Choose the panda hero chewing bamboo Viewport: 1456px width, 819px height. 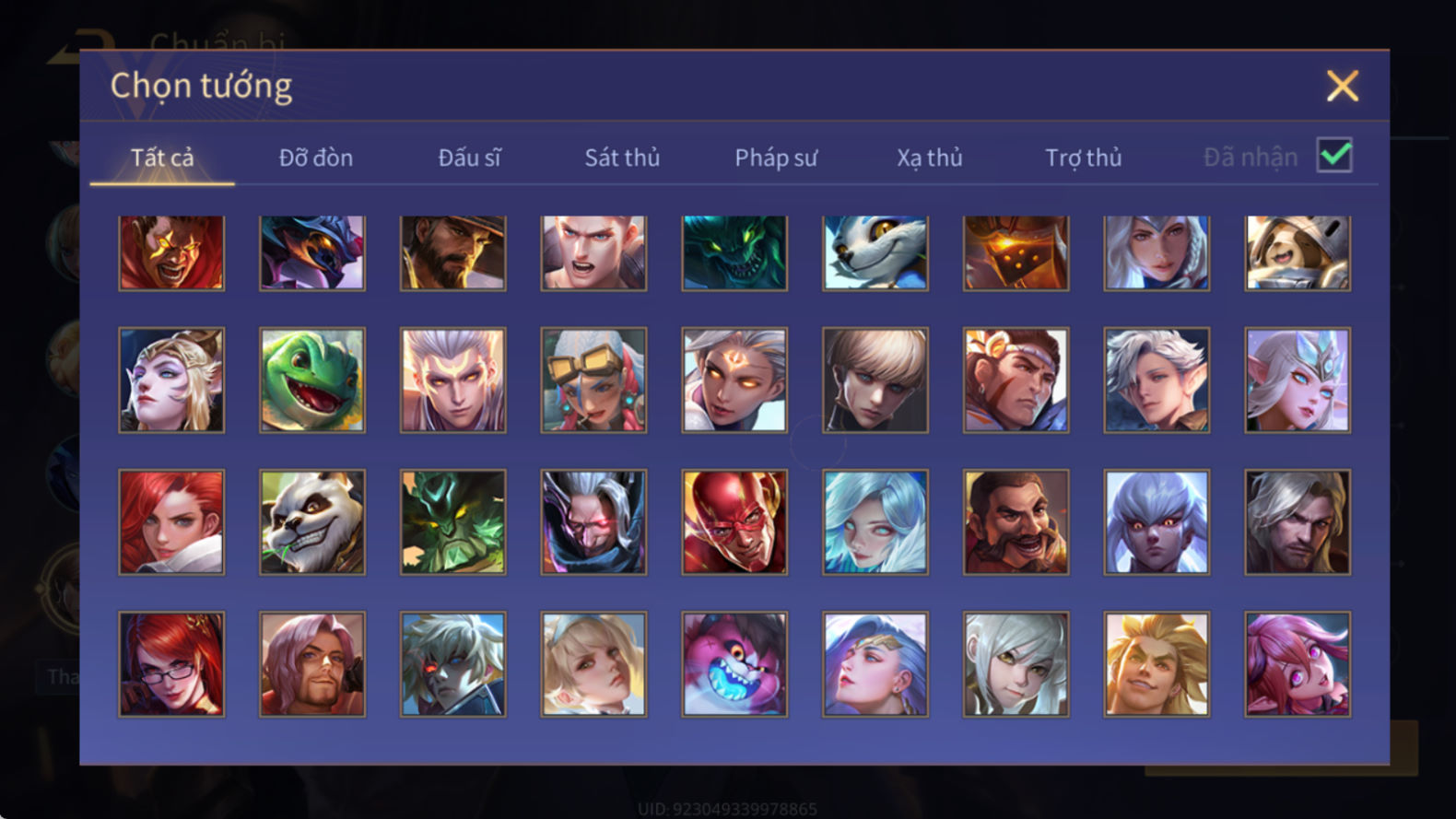click(312, 521)
